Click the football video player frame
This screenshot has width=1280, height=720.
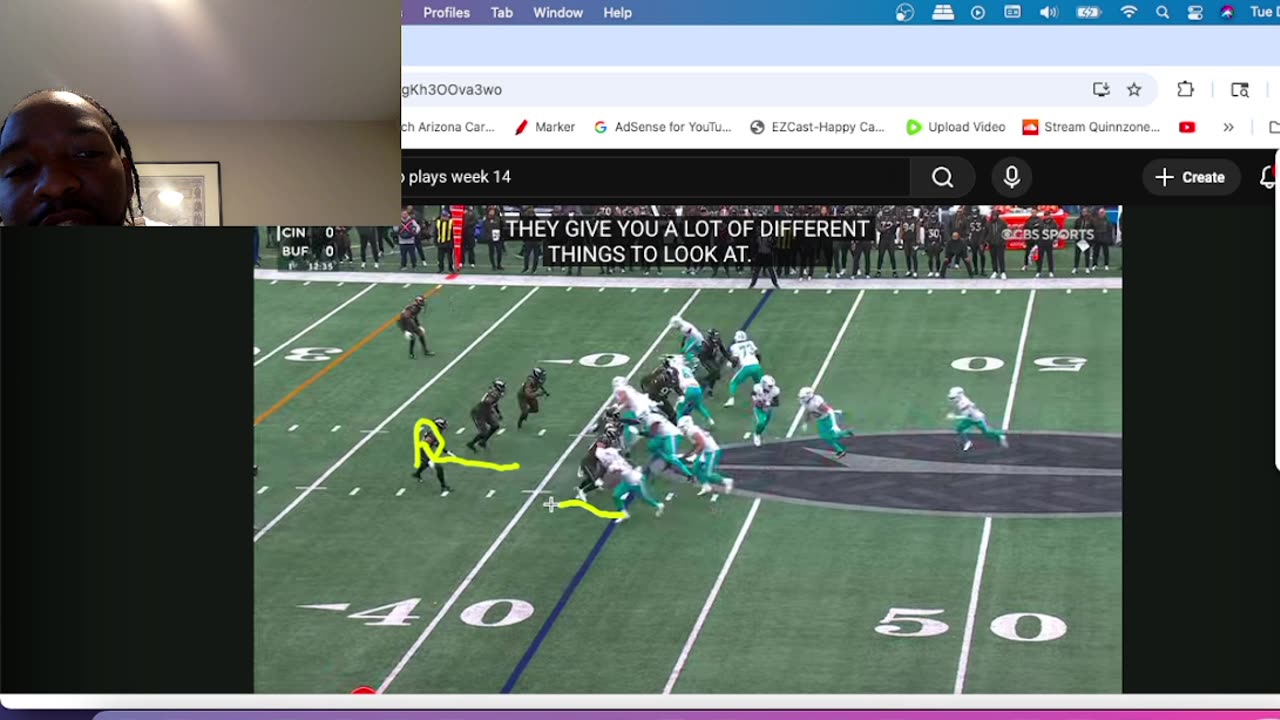click(688, 450)
